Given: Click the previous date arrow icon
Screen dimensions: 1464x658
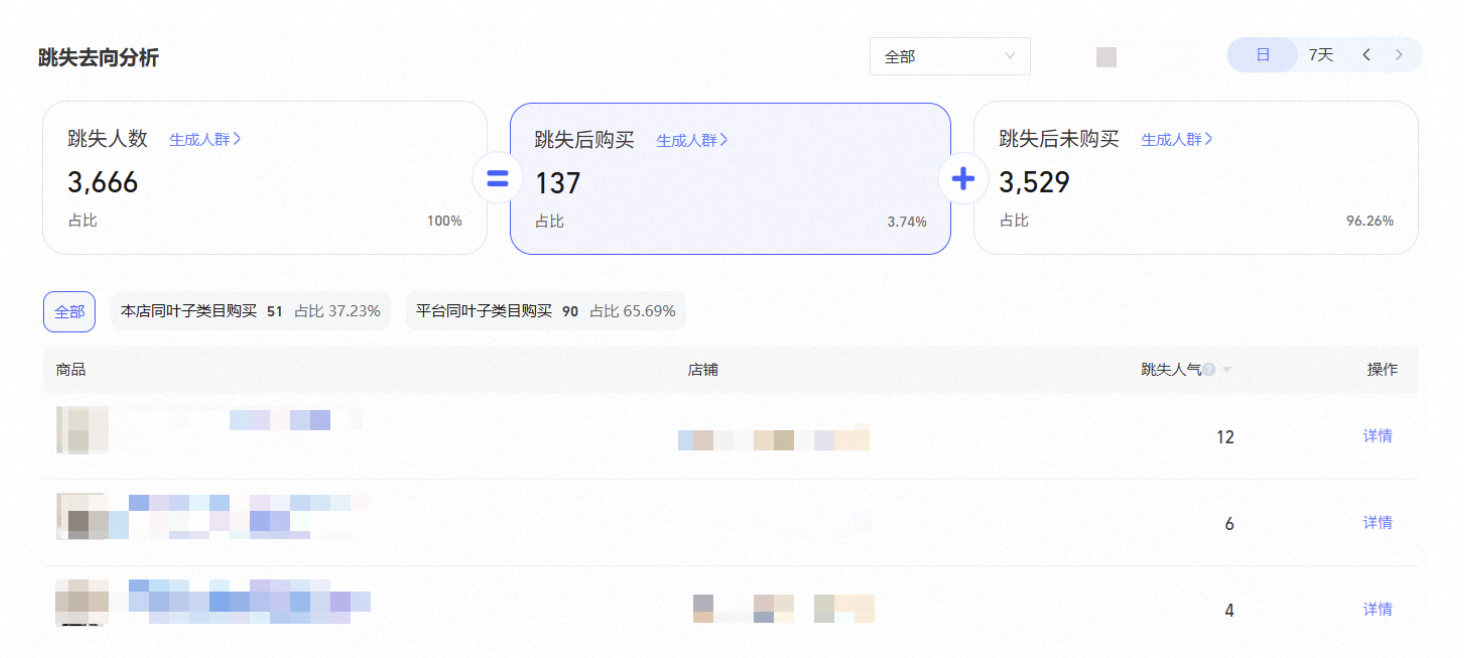Looking at the screenshot, I should pos(1366,55).
